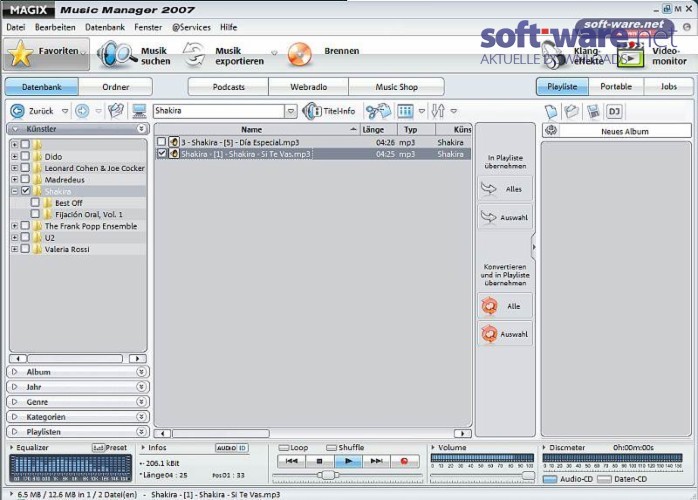Image resolution: width=698 pixels, height=500 pixels.
Task: Go back with Zurück arrow icon
Action: [17, 111]
